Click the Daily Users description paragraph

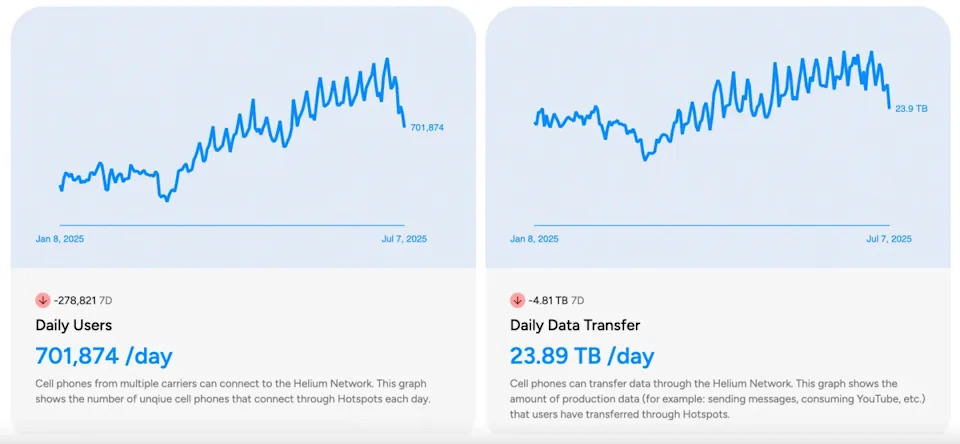pos(231,391)
